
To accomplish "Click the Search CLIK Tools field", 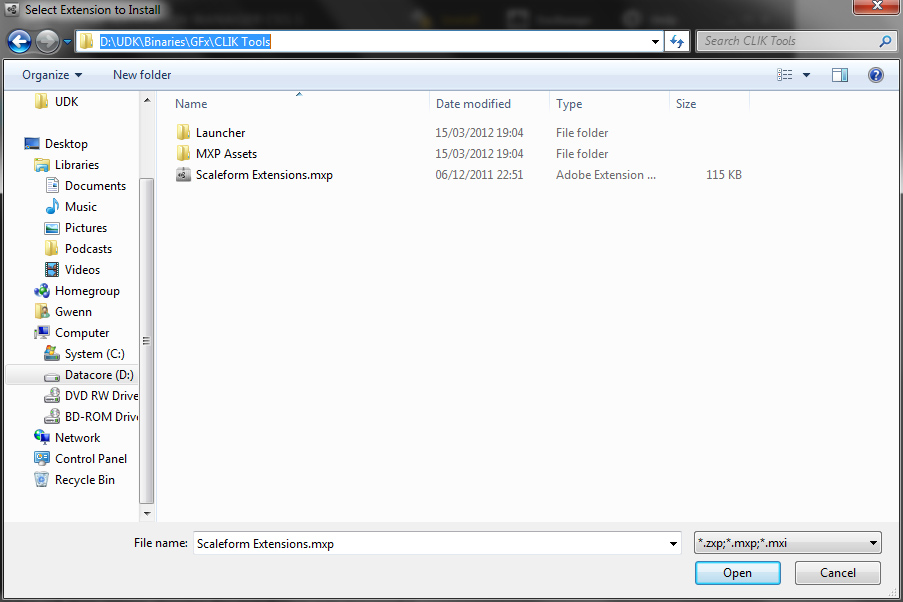I will [x=795, y=41].
